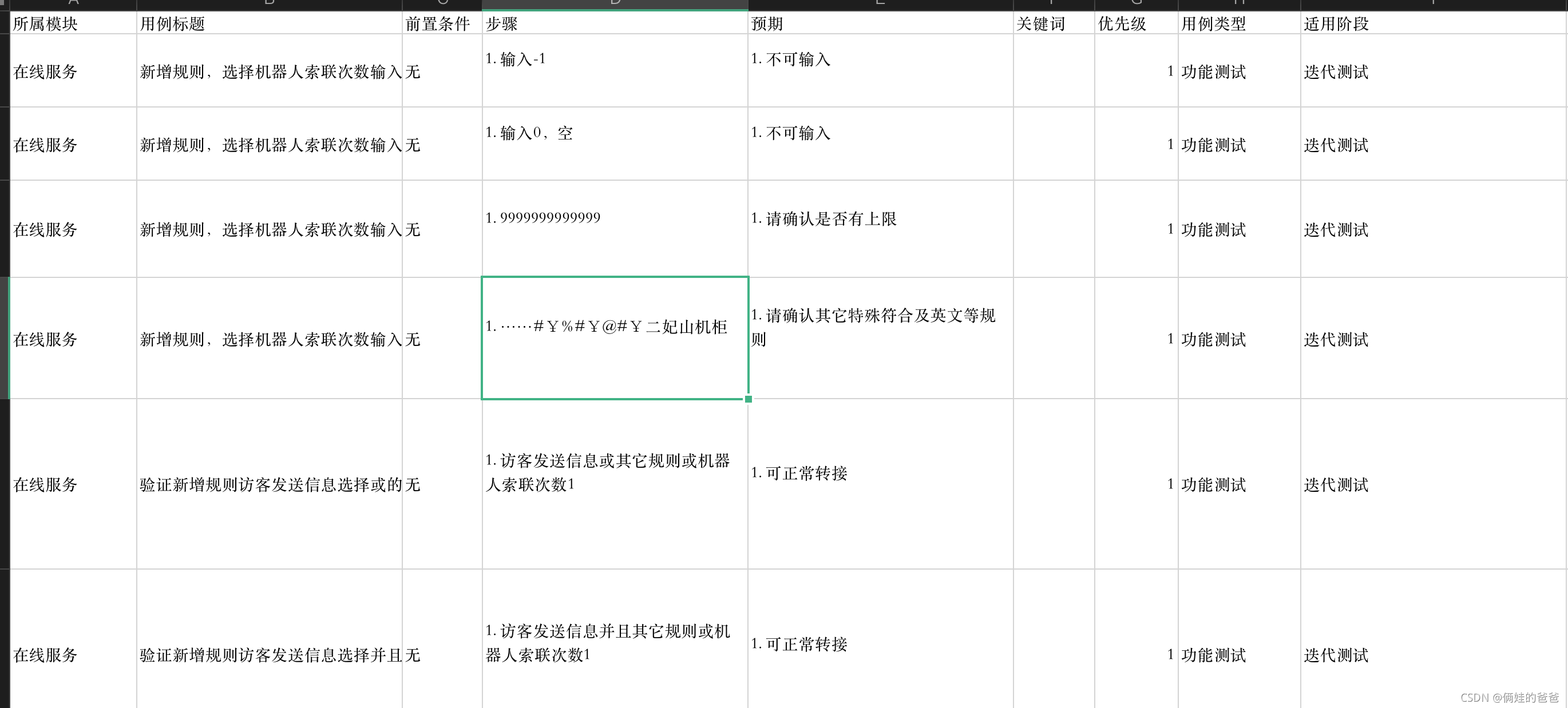This screenshot has width=1568, height=708.
Task: Click the step cell '1. 输入0，空'
Action: click(x=615, y=144)
